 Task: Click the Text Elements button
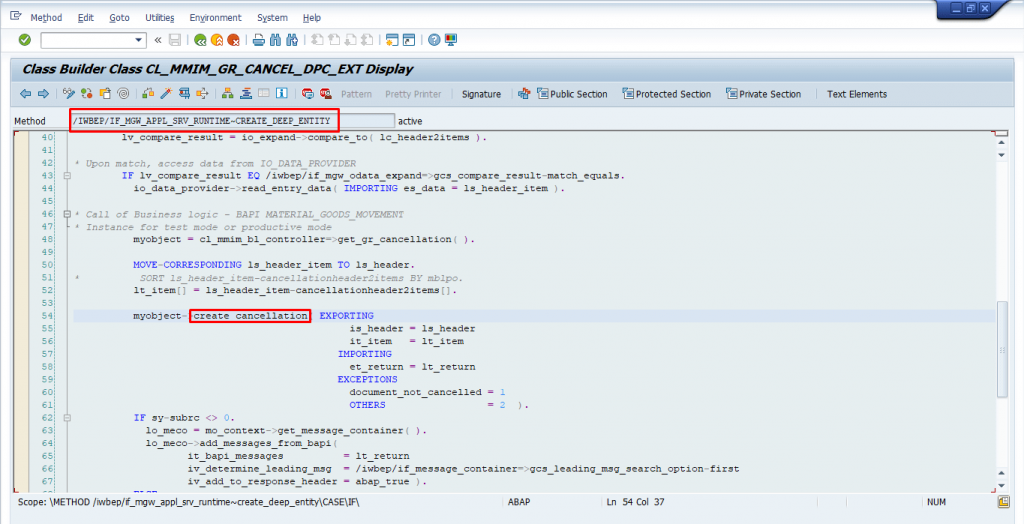[x=857, y=94]
